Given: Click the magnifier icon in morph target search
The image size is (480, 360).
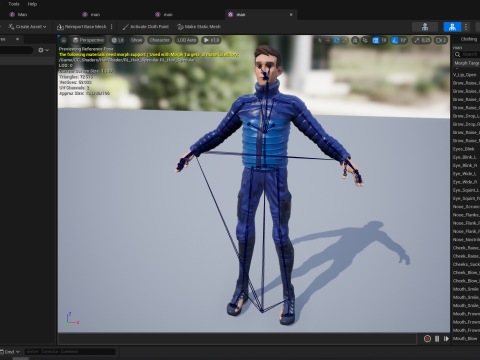Looking at the screenshot, I should pyautogui.click(x=457, y=54).
